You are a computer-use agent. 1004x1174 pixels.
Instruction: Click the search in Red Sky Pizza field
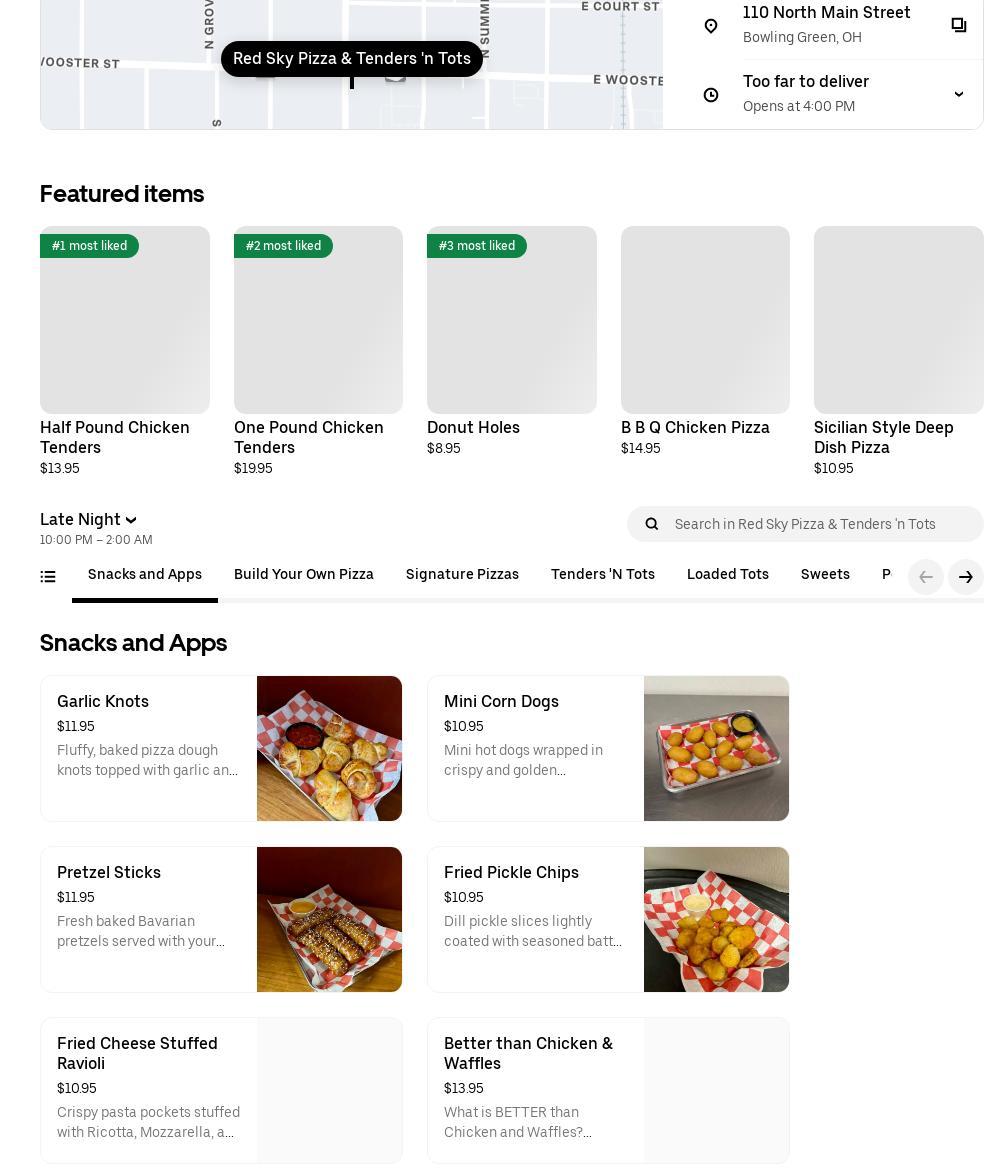(x=820, y=524)
